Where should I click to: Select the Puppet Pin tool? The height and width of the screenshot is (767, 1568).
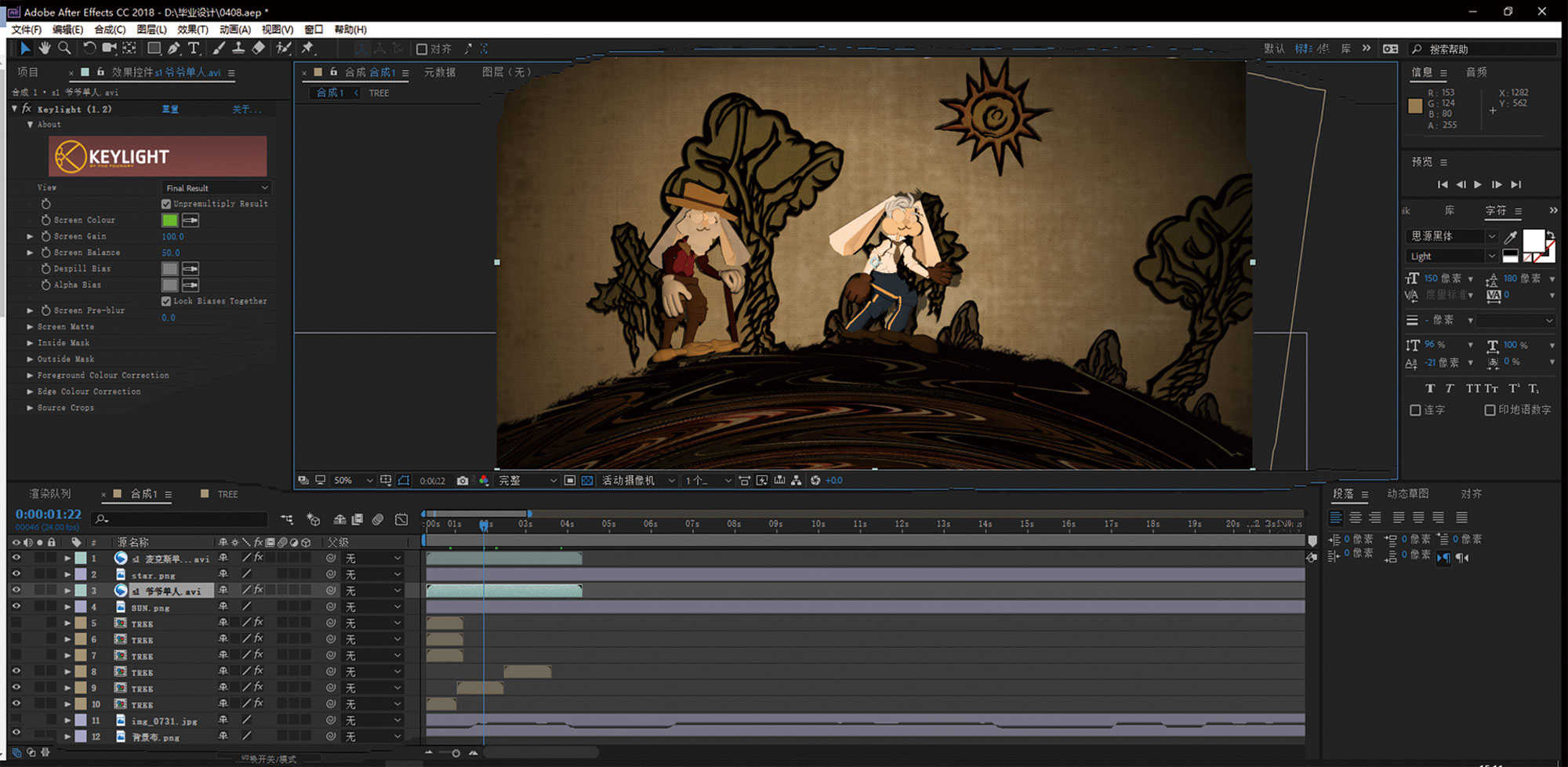pyautogui.click(x=308, y=49)
